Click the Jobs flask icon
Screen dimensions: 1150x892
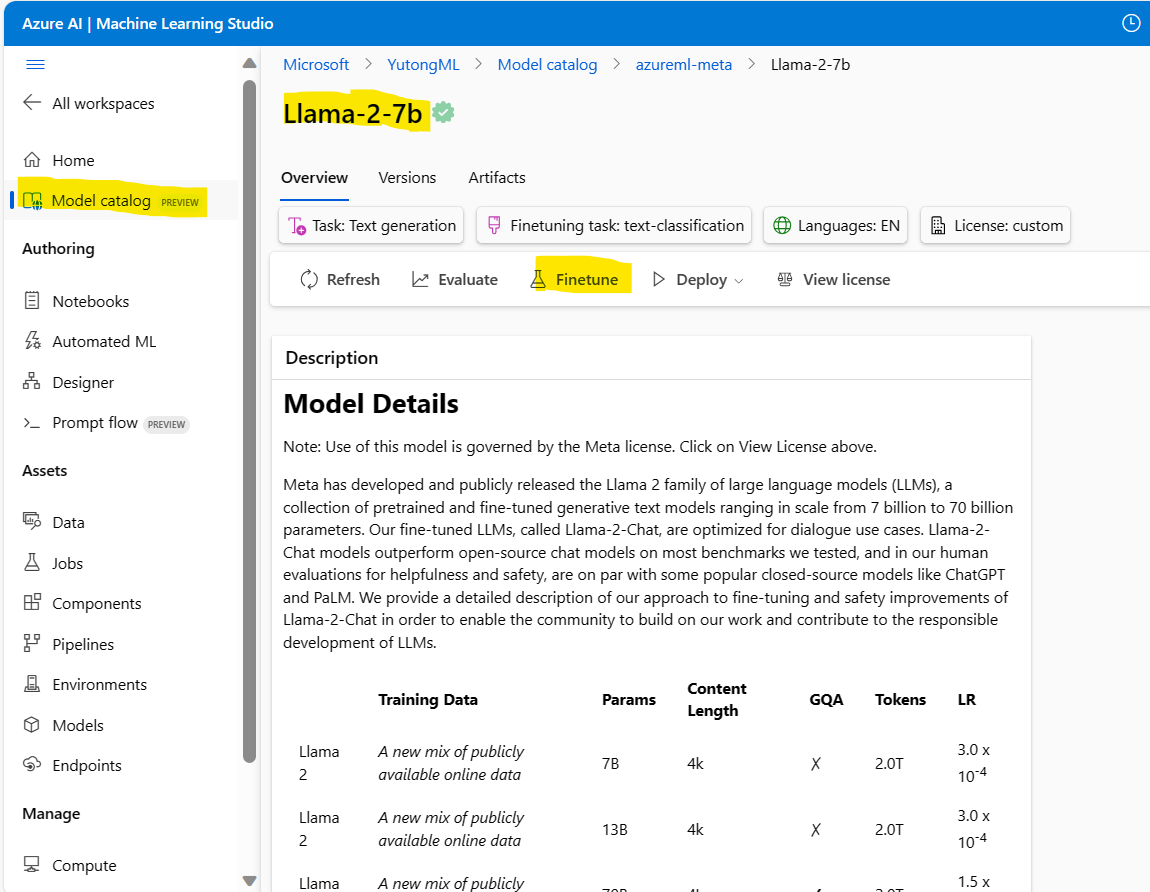click(32, 563)
